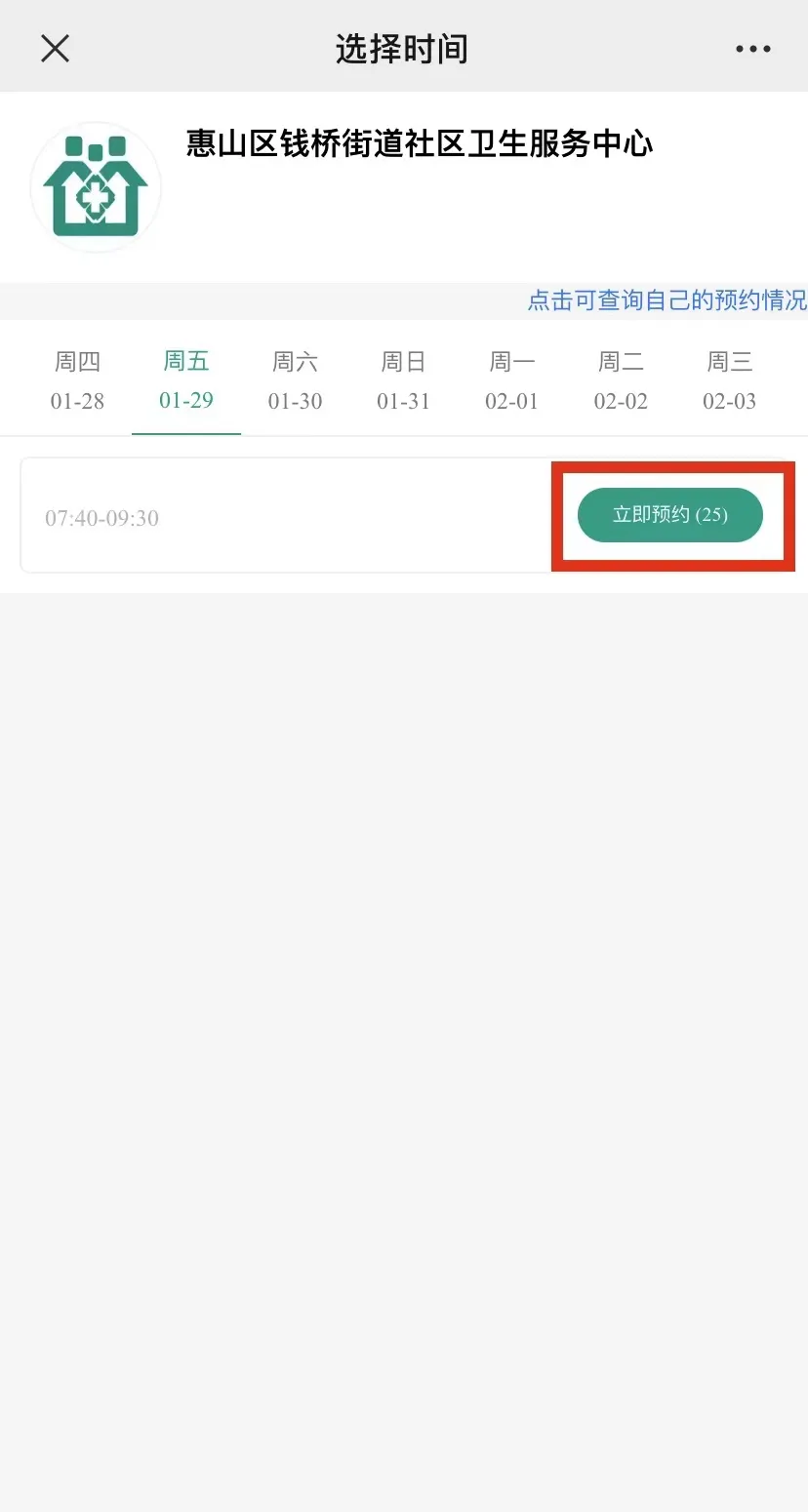
Task: Click the gray notice bar left of link
Action: 254,300
